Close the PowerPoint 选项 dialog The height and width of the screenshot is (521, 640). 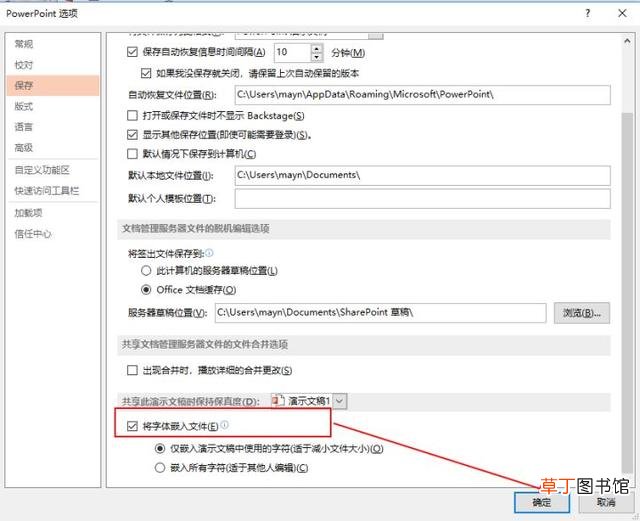click(x=622, y=13)
